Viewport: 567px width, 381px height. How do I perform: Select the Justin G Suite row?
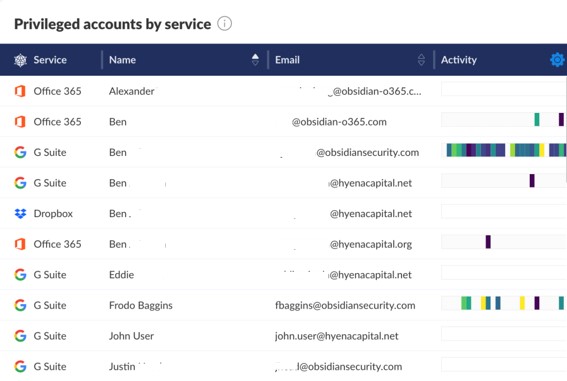click(x=284, y=367)
